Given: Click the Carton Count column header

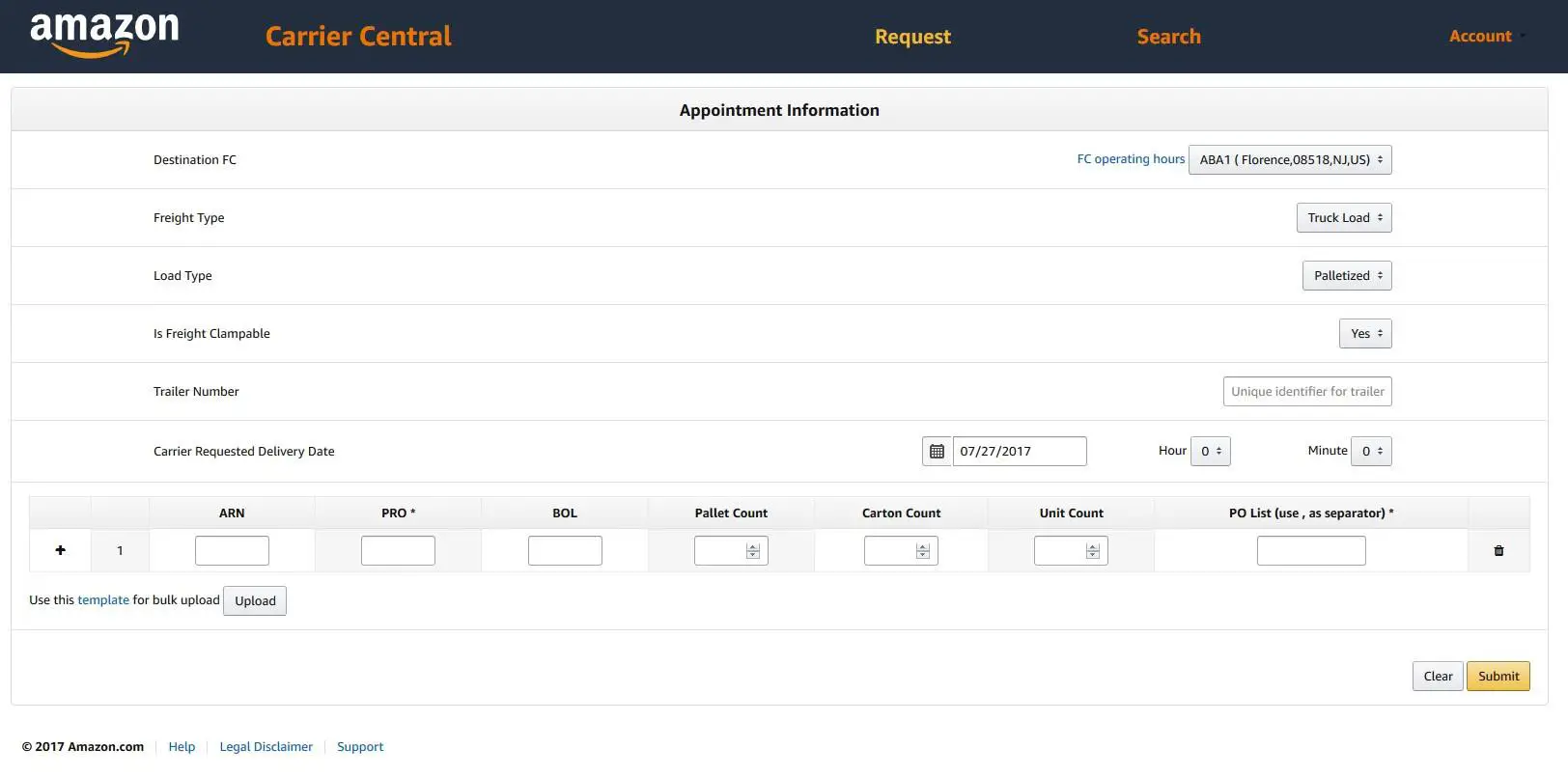Looking at the screenshot, I should click(x=901, y=513).
